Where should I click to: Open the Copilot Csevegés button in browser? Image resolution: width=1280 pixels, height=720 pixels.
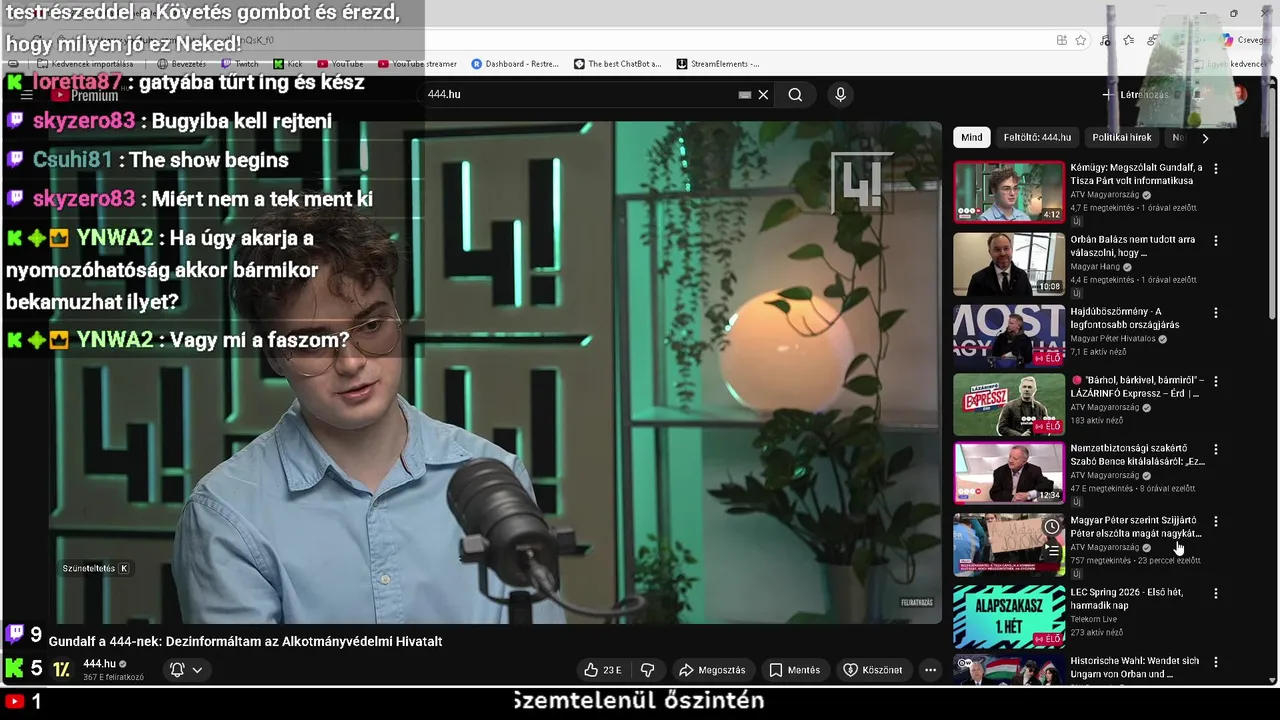pyautogui.click(x=1243, y=40)
